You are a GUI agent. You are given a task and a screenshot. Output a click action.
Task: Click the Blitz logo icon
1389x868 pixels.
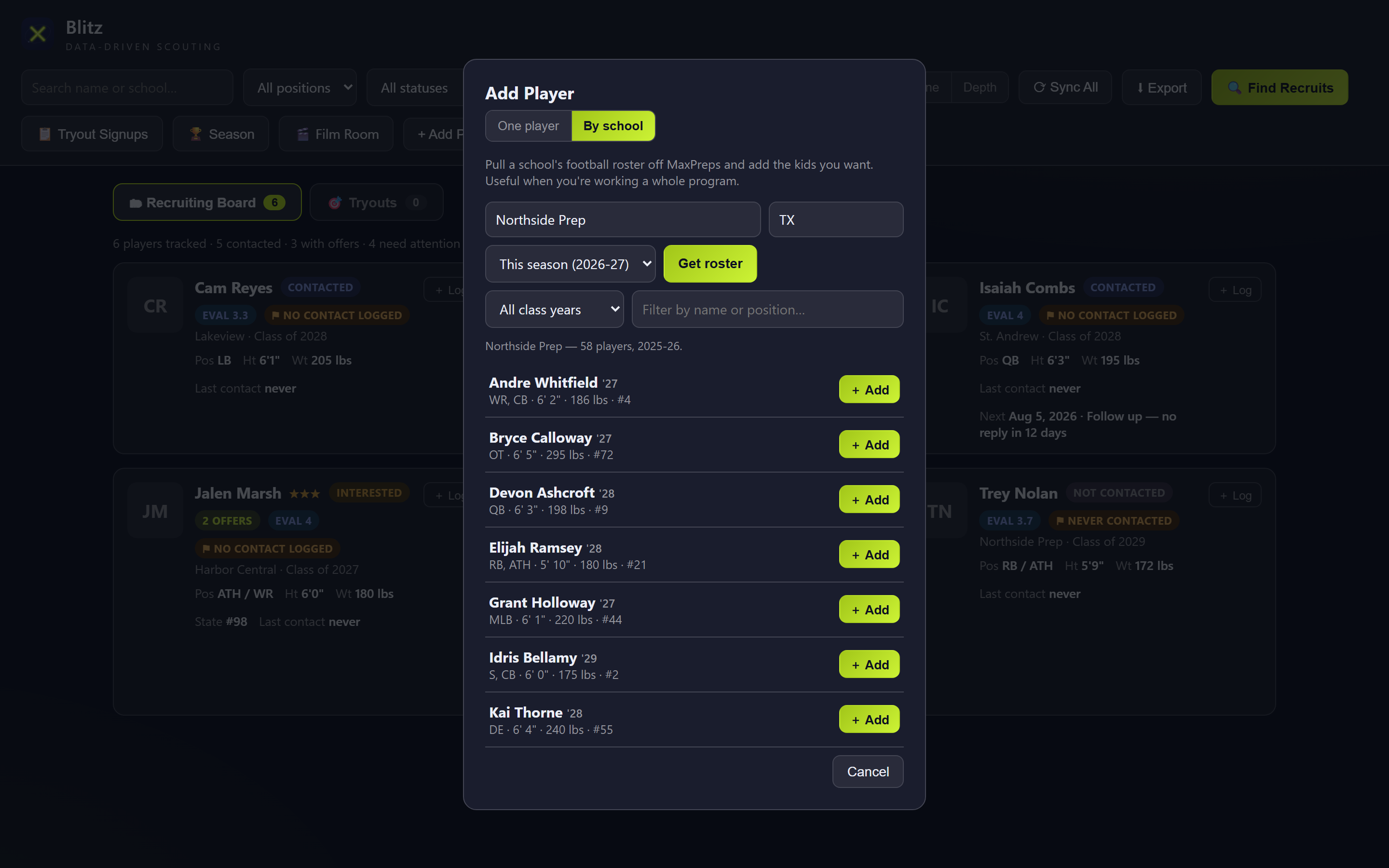(x=38, y=34)
